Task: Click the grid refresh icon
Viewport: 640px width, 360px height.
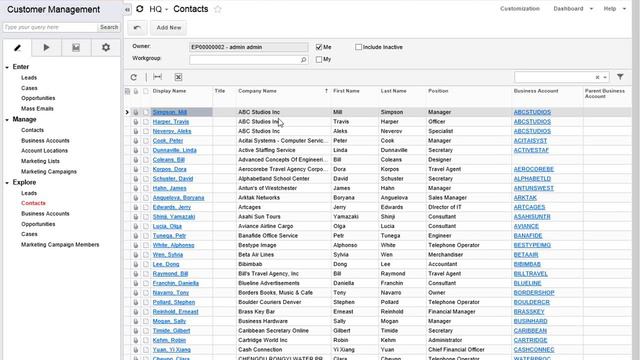Action: (133, 77)
